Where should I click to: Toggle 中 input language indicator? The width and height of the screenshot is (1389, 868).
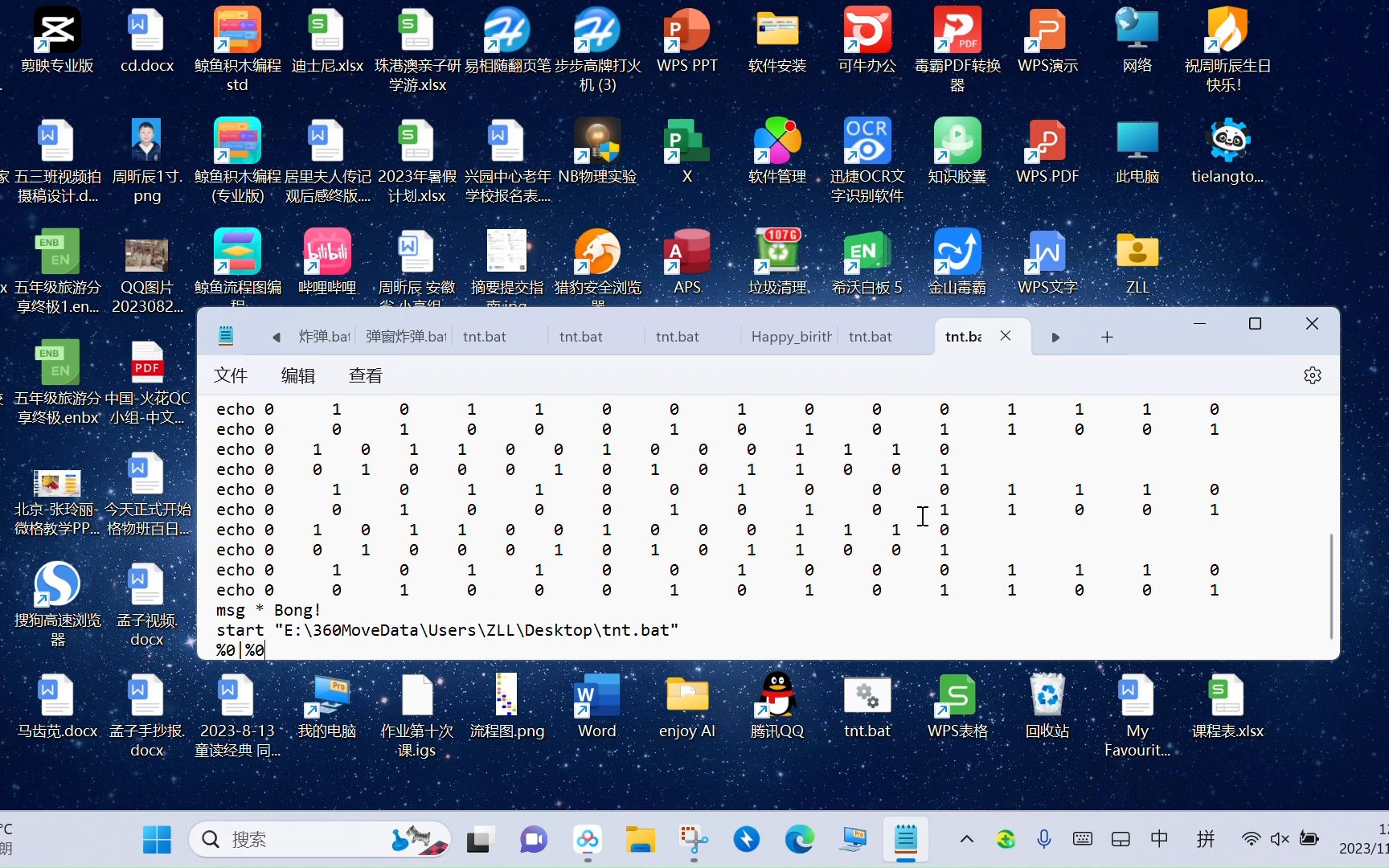(1159, 840)
